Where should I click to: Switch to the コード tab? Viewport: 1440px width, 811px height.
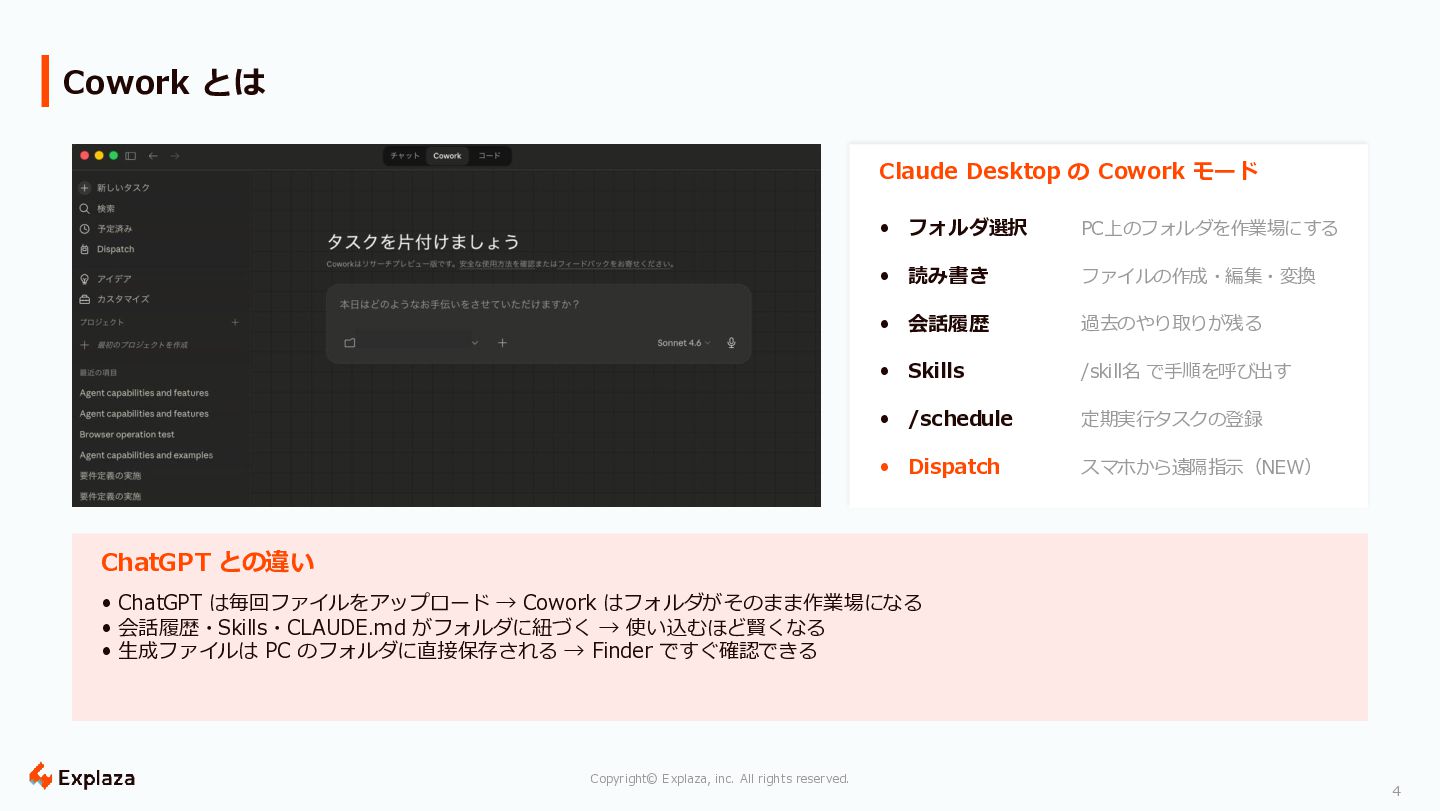point(489,156)
